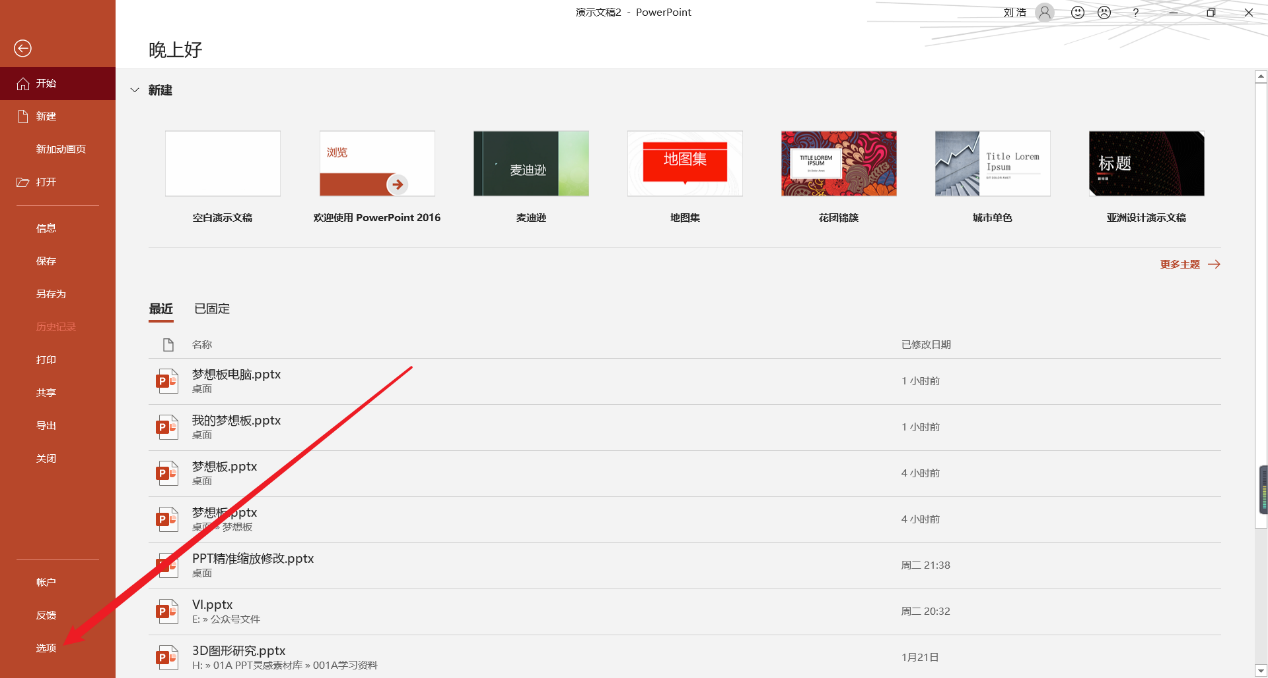Open 选项 in the sidebar
This screenshot has height=678, width=1268.
click(58, 648)
